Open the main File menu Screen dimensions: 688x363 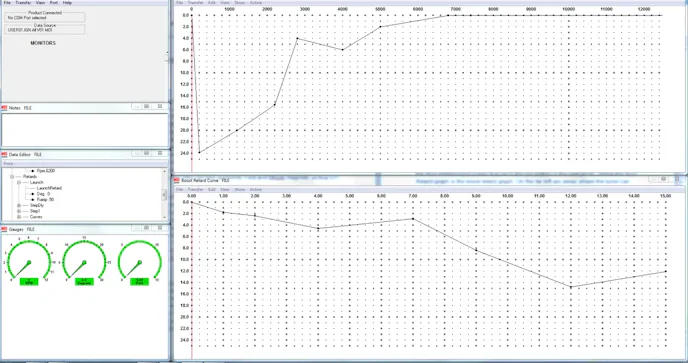coord(7,3)
